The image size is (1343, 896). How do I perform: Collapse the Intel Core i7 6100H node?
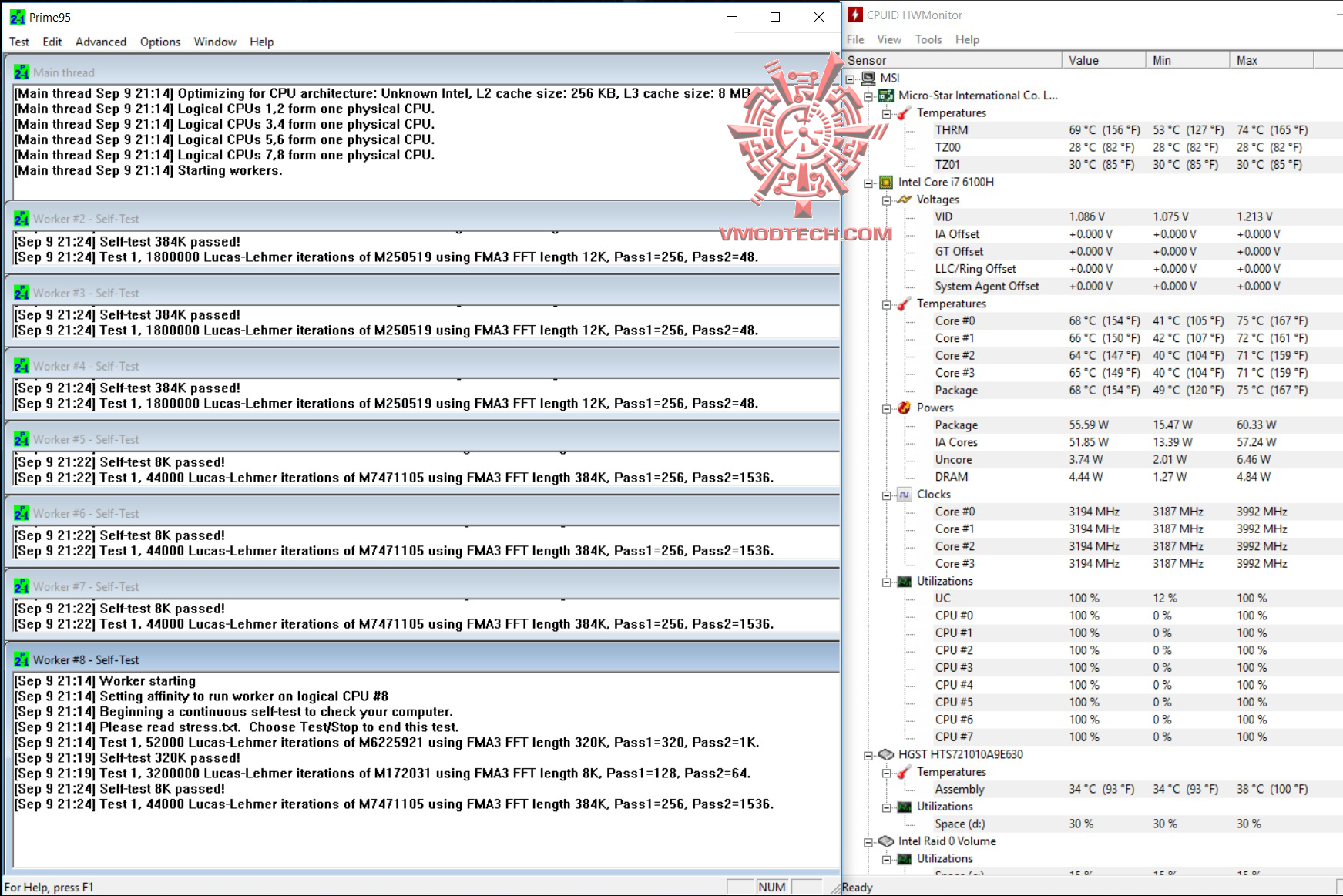tap(868, 183)
